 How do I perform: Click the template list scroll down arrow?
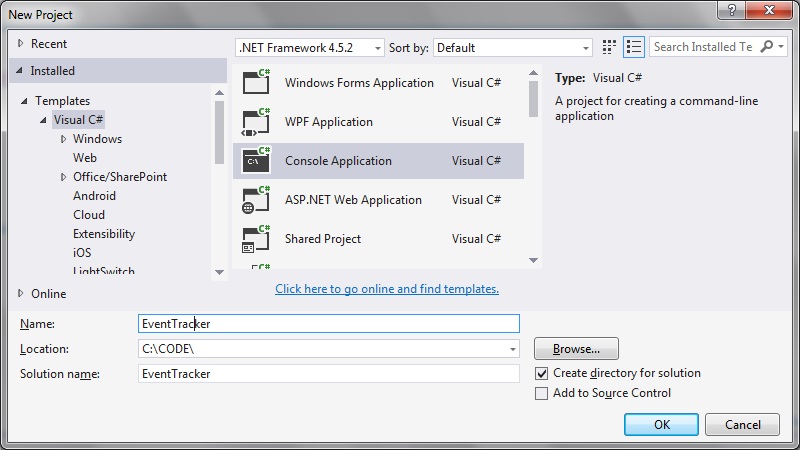(x=533, y=260)
